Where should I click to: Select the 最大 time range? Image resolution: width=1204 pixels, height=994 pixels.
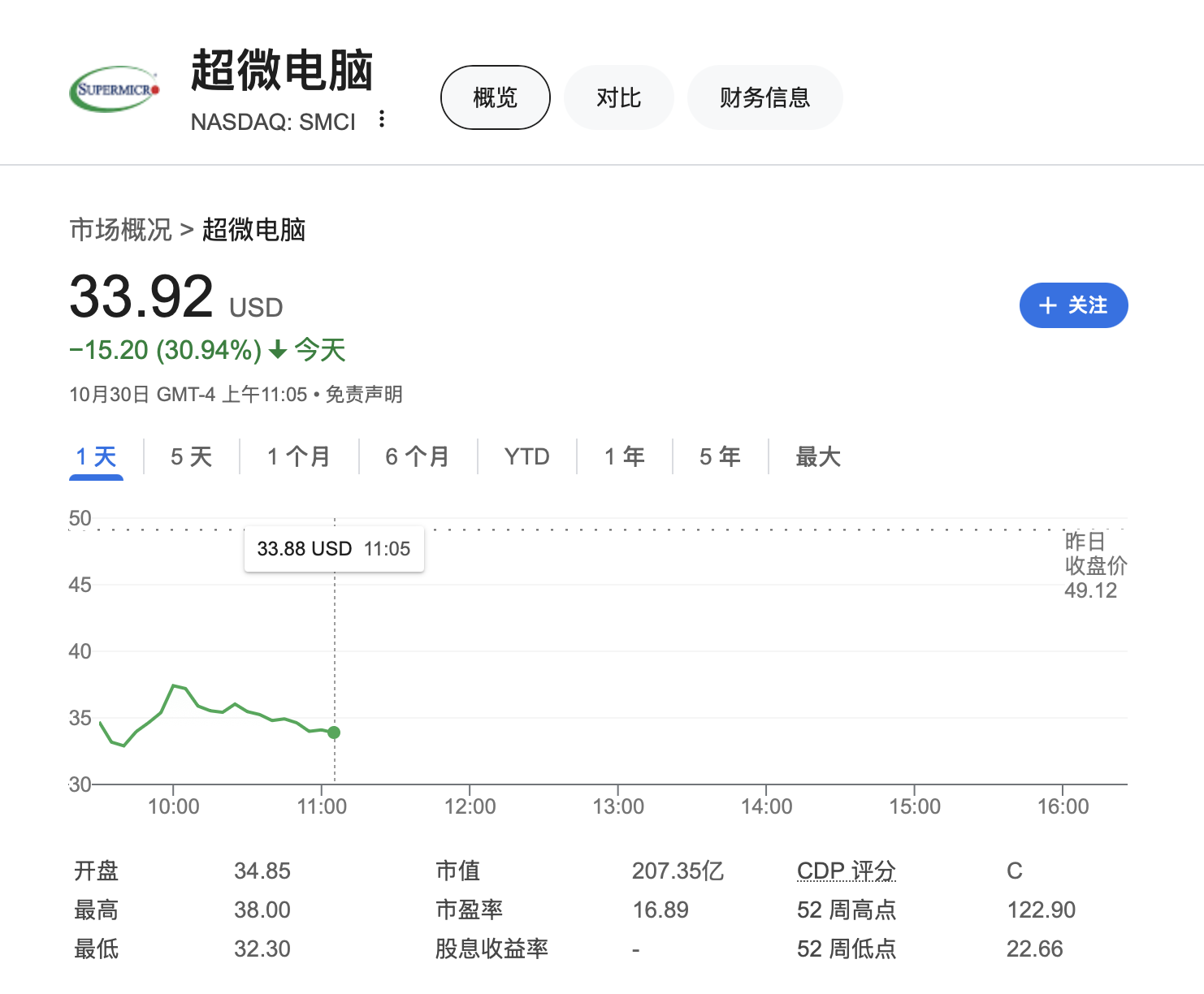point(817,456)
